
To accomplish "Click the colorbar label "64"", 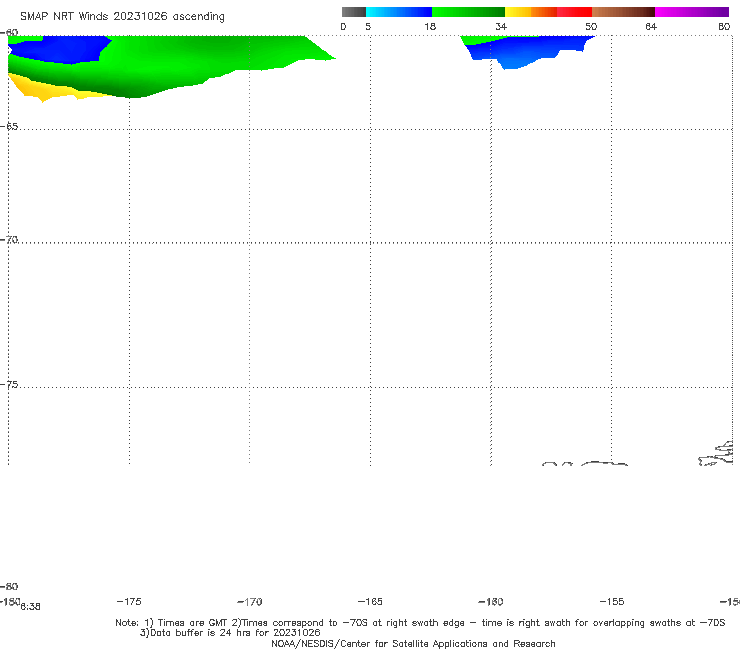I will coord(651,26).
